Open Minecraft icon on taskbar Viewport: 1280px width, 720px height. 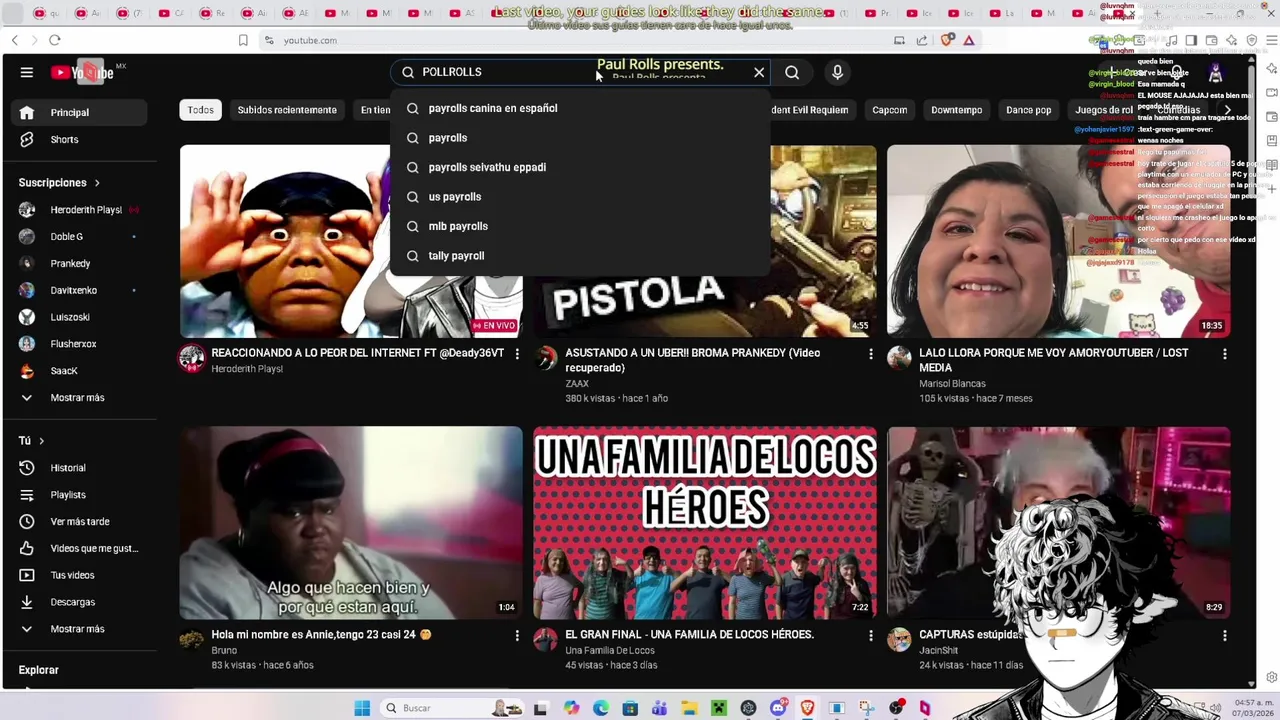[718, 708]
